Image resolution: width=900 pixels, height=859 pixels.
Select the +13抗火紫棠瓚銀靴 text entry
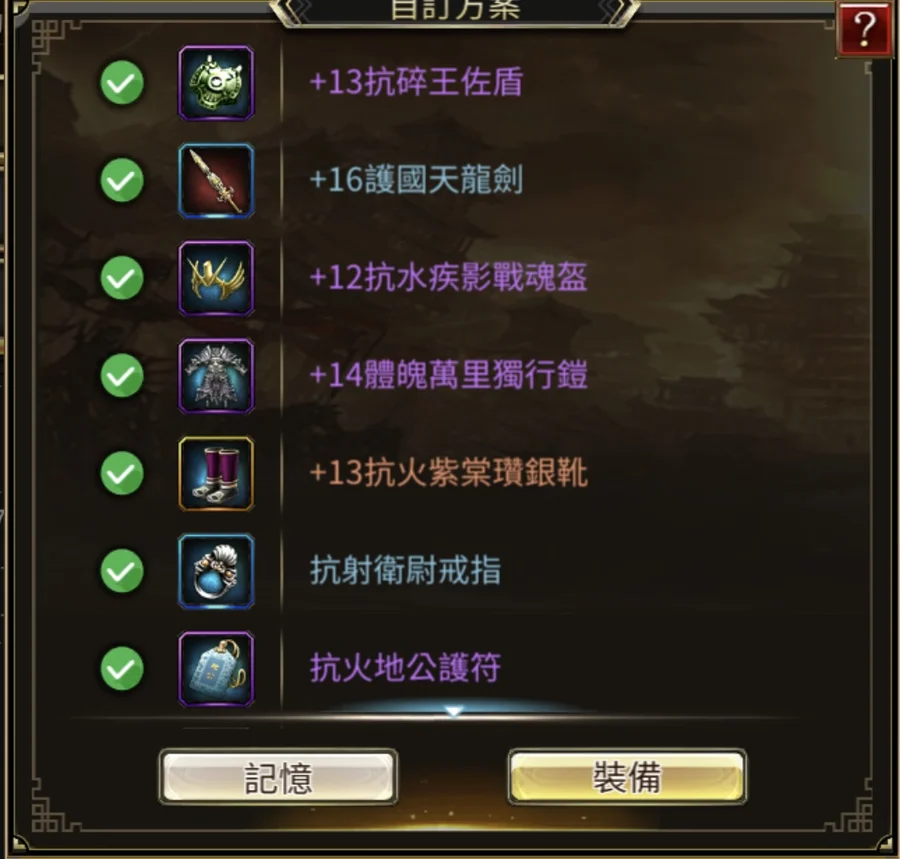pyautogui.click(x=448, y=473)
